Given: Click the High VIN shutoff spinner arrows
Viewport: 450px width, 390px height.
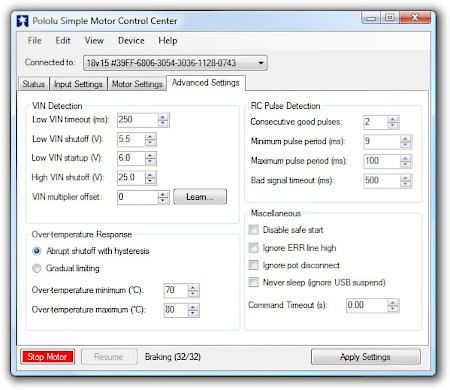Looking at the screenshot, I should (x=150, y=178).
